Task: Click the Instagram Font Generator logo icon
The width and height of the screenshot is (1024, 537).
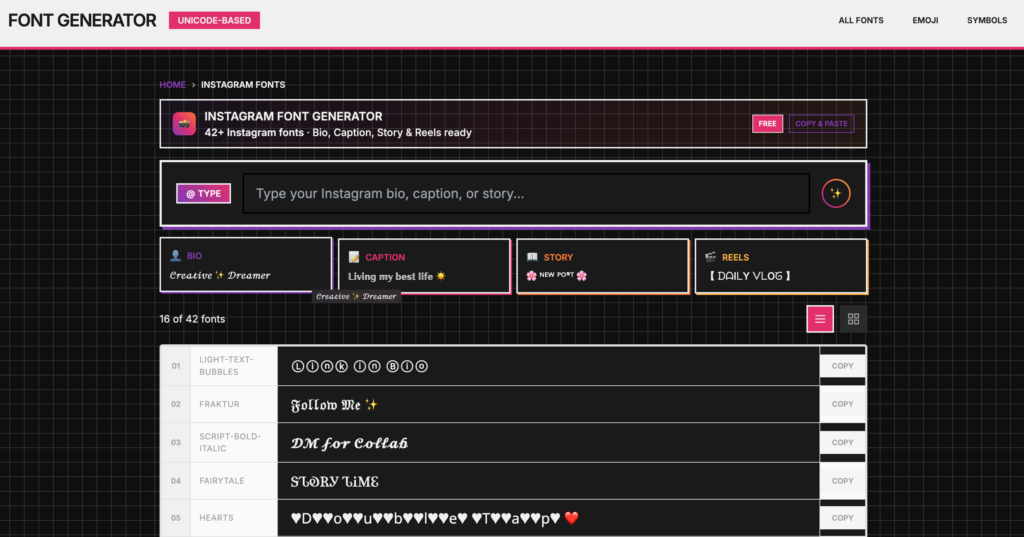Action: click(184, 124)
